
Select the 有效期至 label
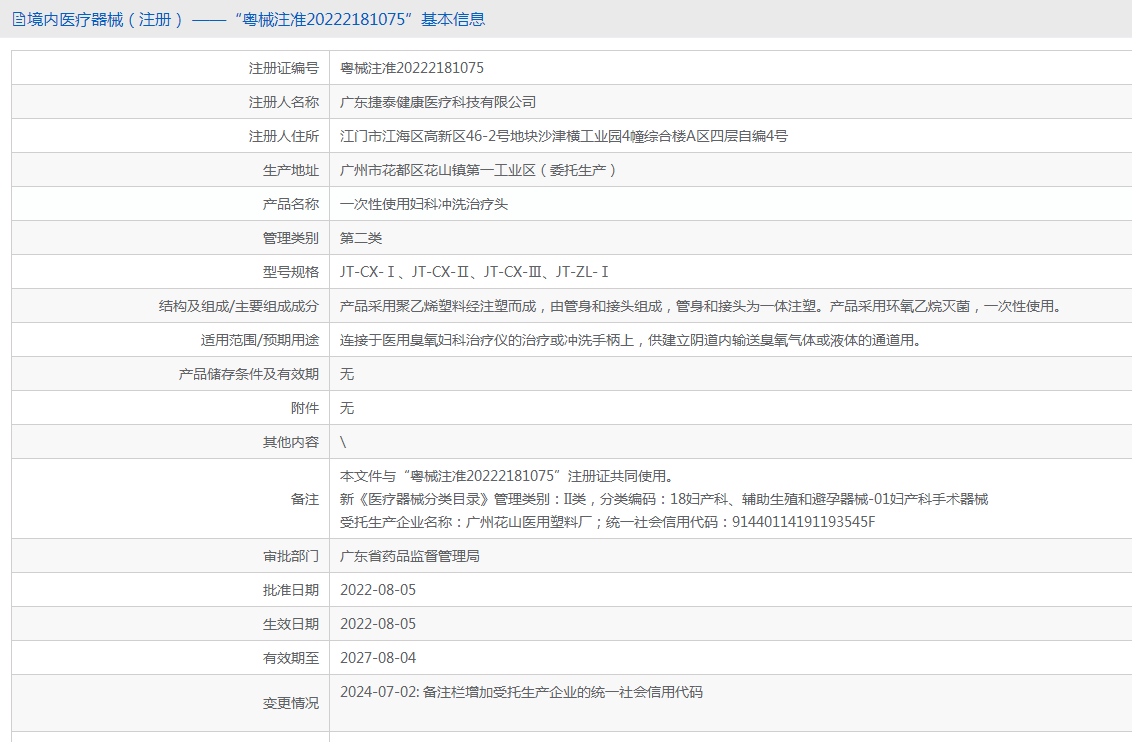pos(291,658)
